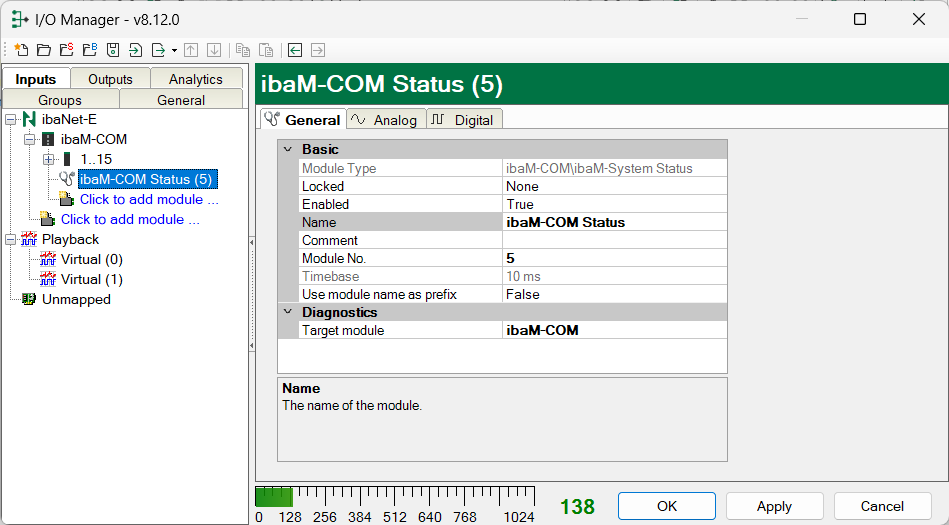The width and height of the screenshot is (949, 525).
Task: Click the Export toolbar icon
Action: (x=159, y=50)
